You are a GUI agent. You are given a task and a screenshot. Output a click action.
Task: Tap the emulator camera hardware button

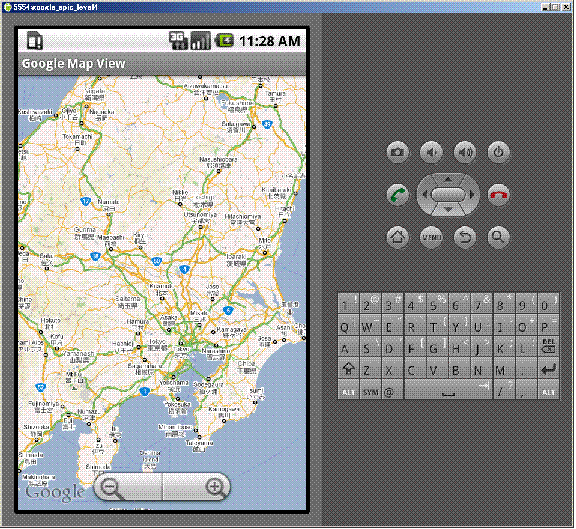397,152
